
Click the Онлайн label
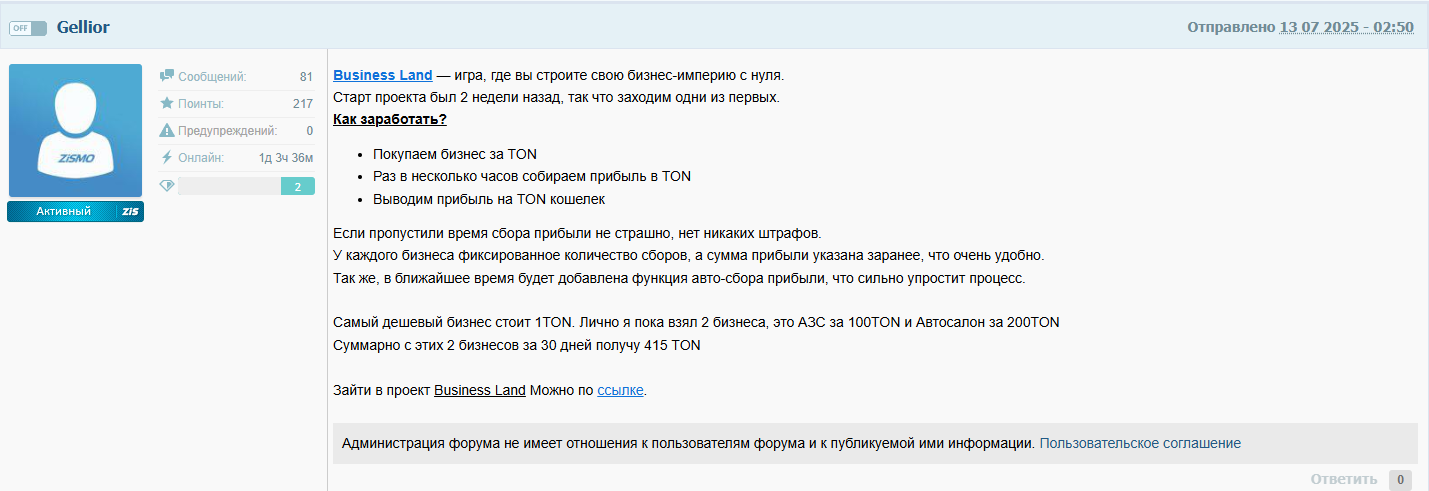[x=201, y=157]
